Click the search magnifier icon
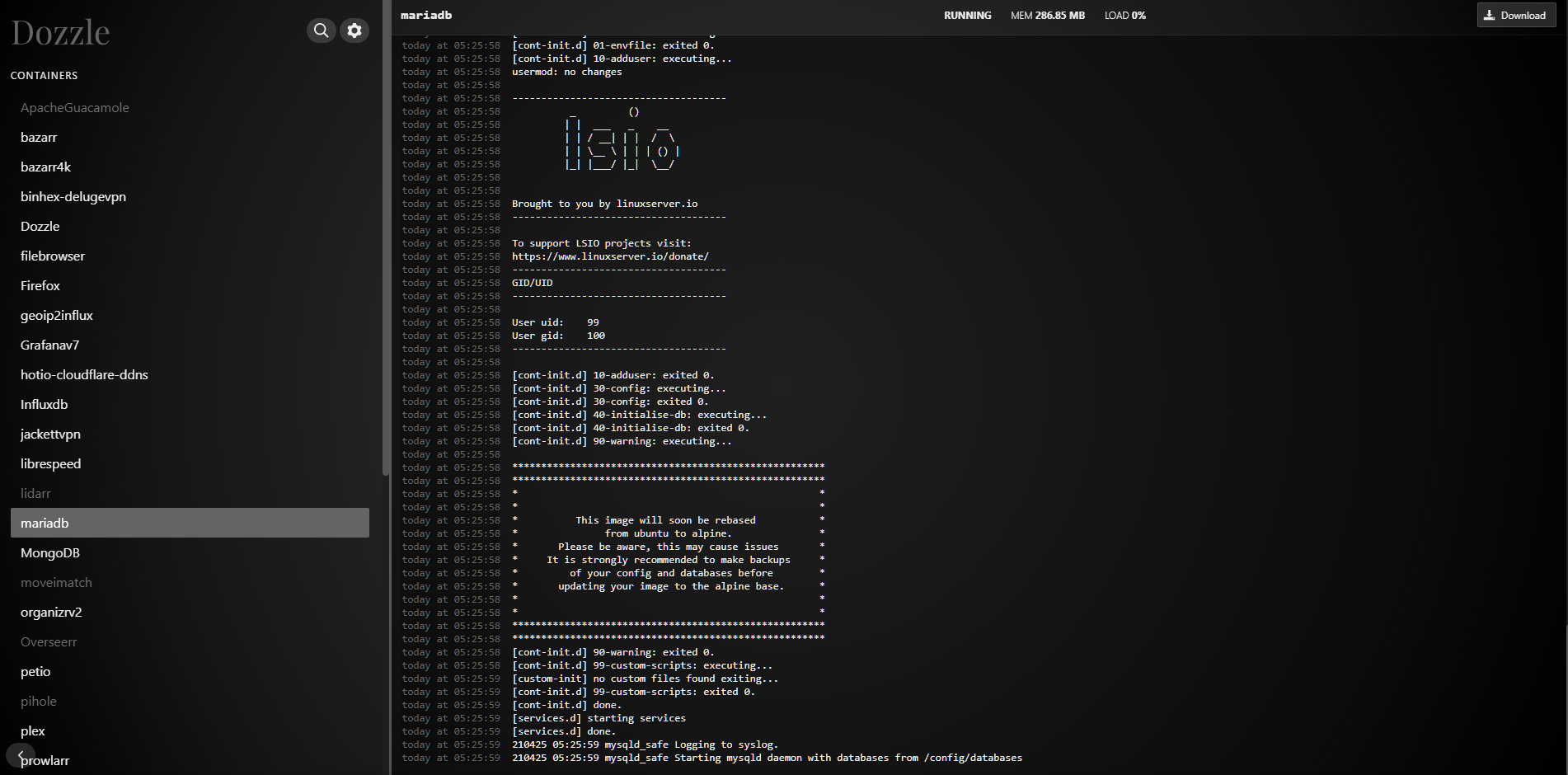Viewport: 1568px width, 775px height. click(x=321, y=31)
